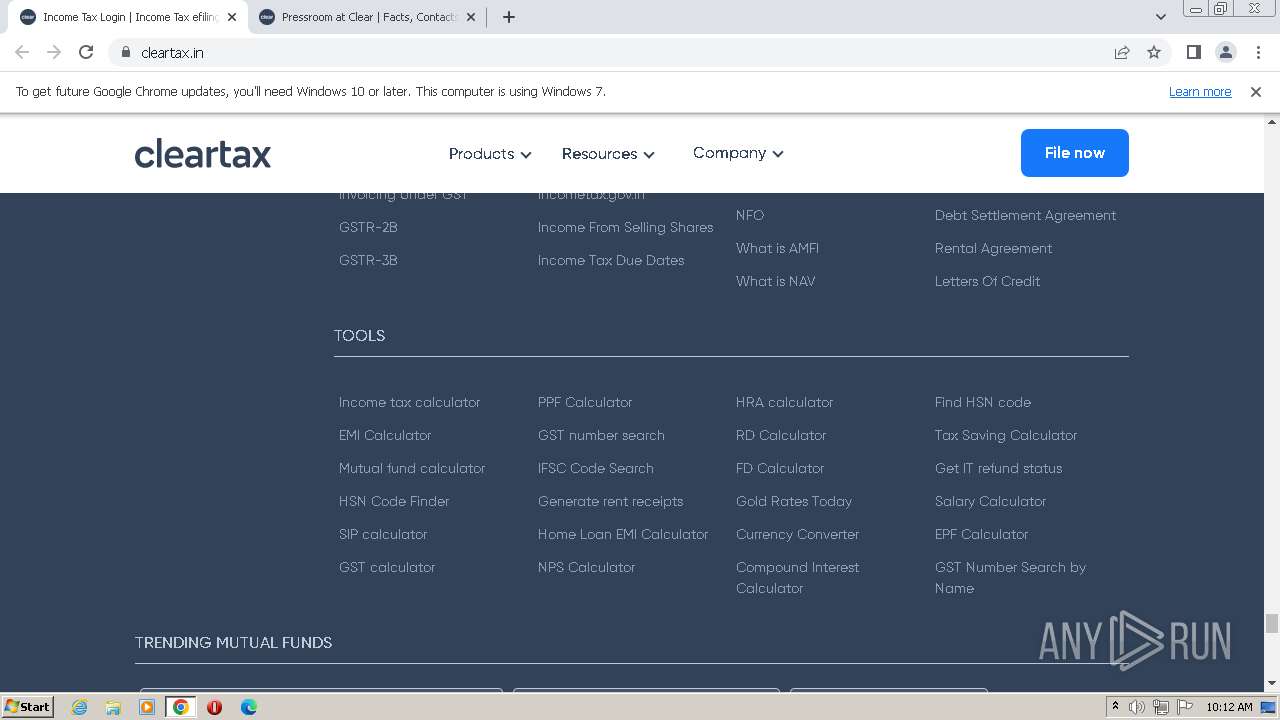This screenshot has width=1280, height=720.
Task: Open the EPF Calculator link
Action: pyautogui.click(x=982, y=534)
